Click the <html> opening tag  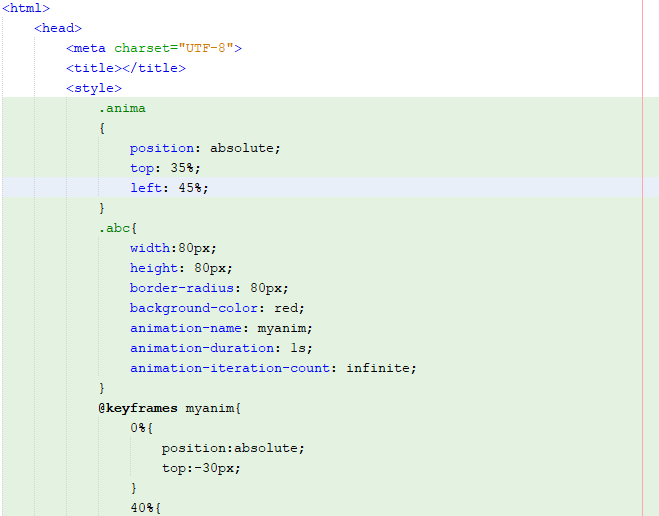pyautogui.click(x=26, y=8)
